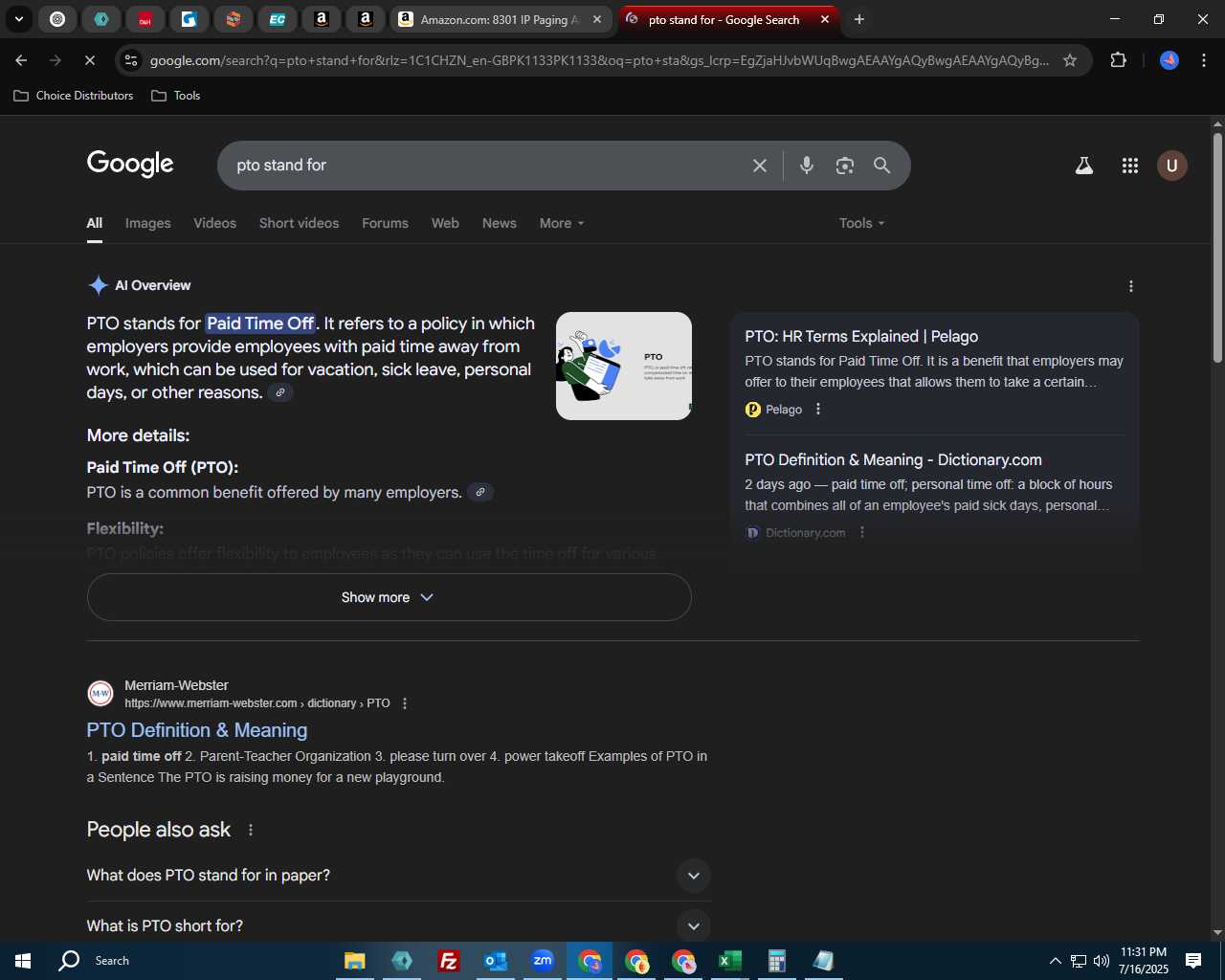The height and width of the screenshot is (980, 1225).
Task: Show hidden system tray icons
Action: point(1055,961)
